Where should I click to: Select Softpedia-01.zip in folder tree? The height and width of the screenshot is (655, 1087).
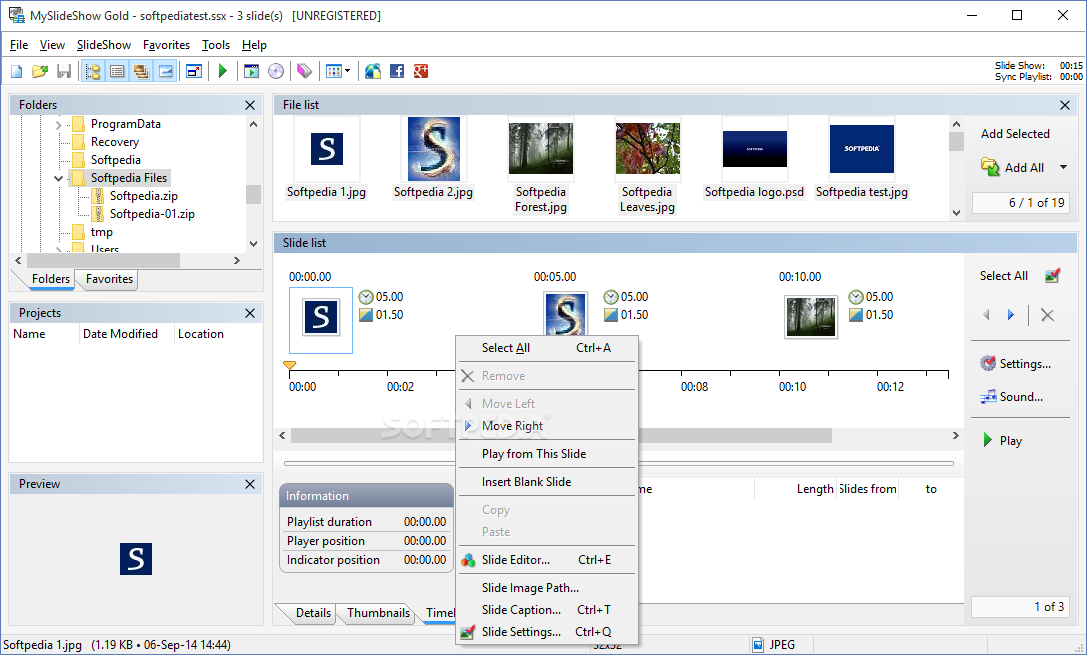click(x=152, y=214)
